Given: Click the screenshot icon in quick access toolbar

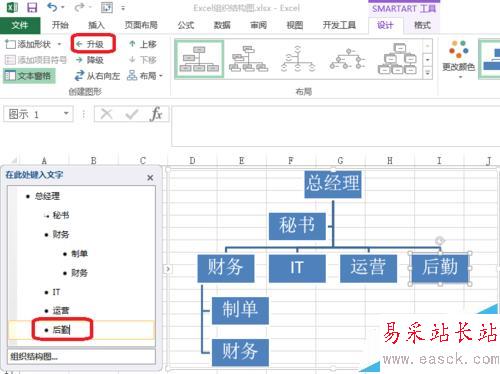Looking at the screenshot, I should tap(107, 7).
